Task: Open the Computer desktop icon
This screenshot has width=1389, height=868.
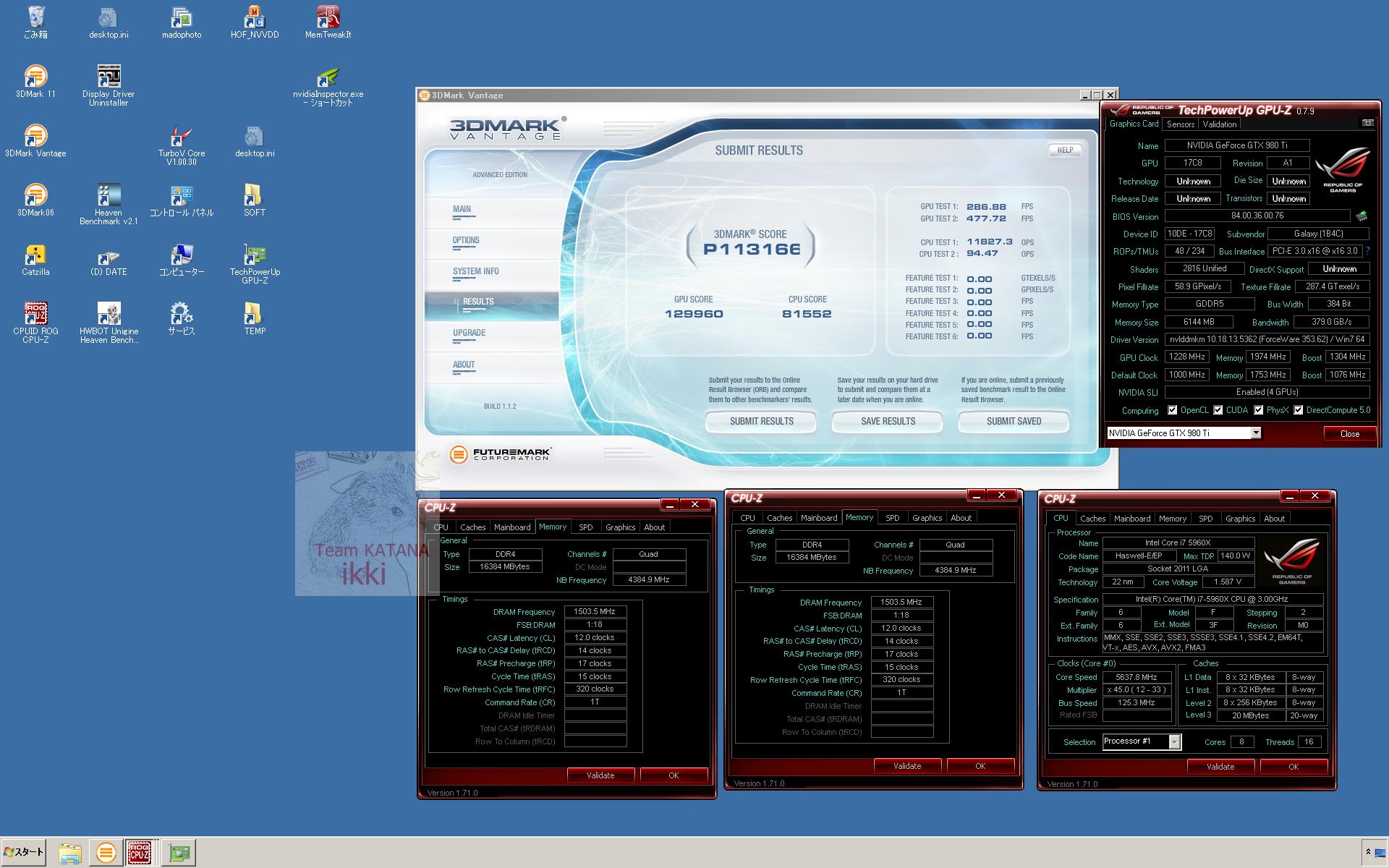Action: (x=182, y=259)
